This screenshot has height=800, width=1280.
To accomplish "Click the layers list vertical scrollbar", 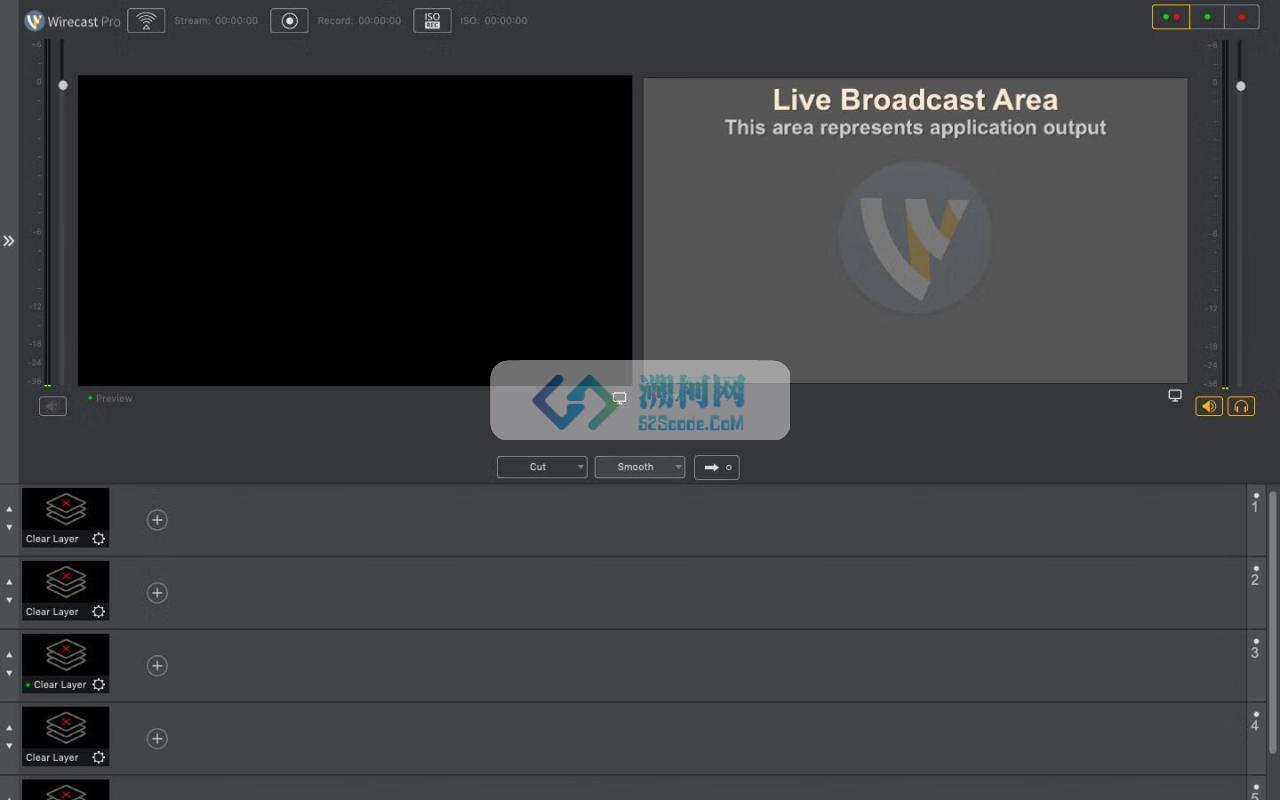I will click(x=1273, y=621).
